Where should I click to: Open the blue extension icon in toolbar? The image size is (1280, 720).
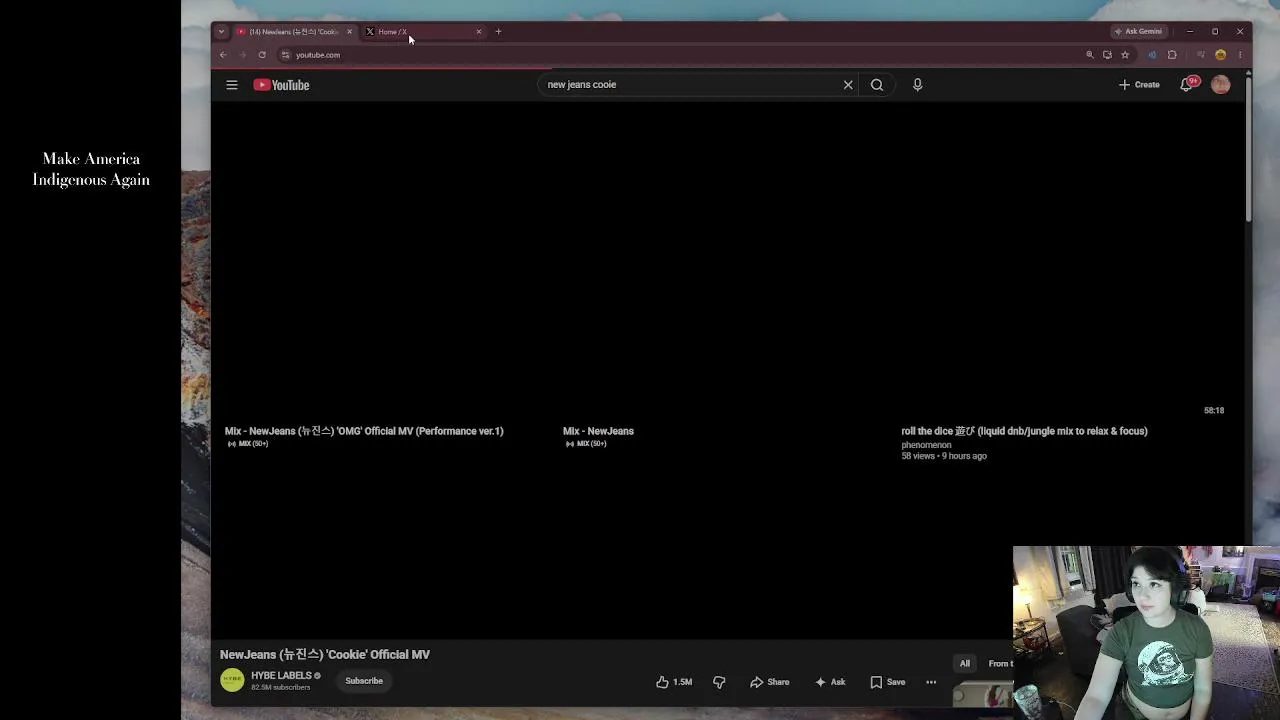click(1152, 55)
